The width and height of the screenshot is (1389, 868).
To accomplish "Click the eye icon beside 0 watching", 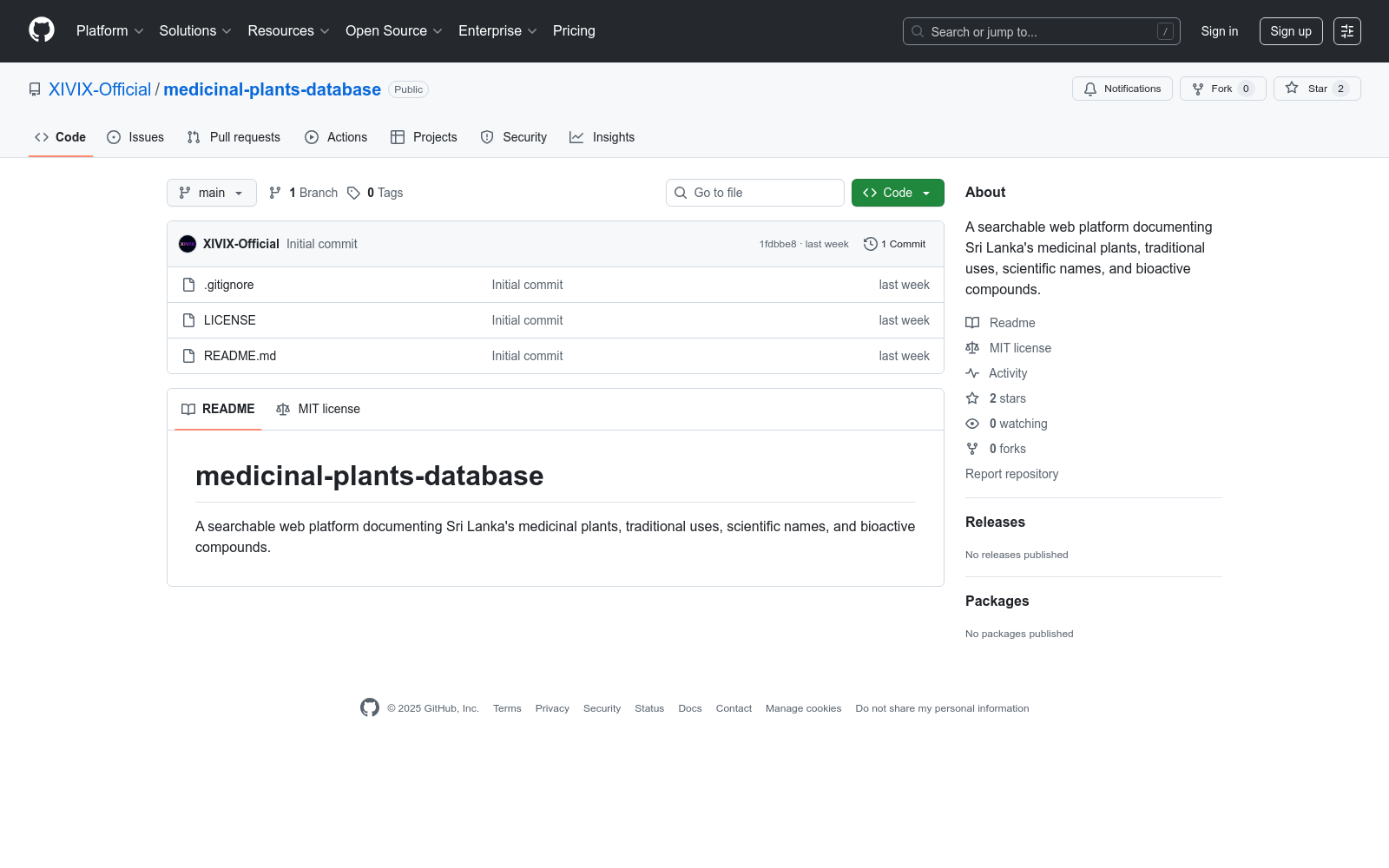I will click(x=972, y=424).
